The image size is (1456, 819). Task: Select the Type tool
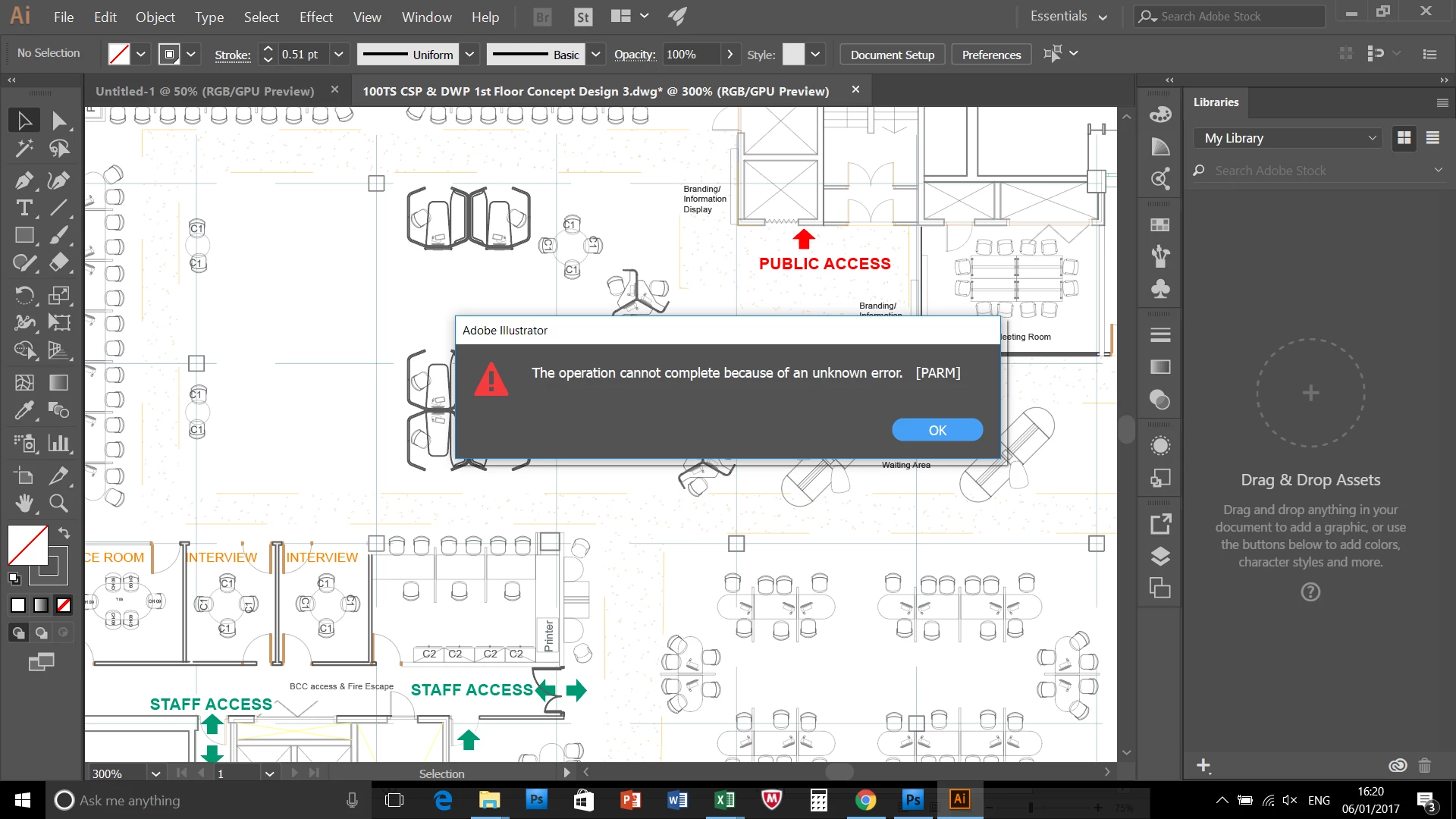24,208
